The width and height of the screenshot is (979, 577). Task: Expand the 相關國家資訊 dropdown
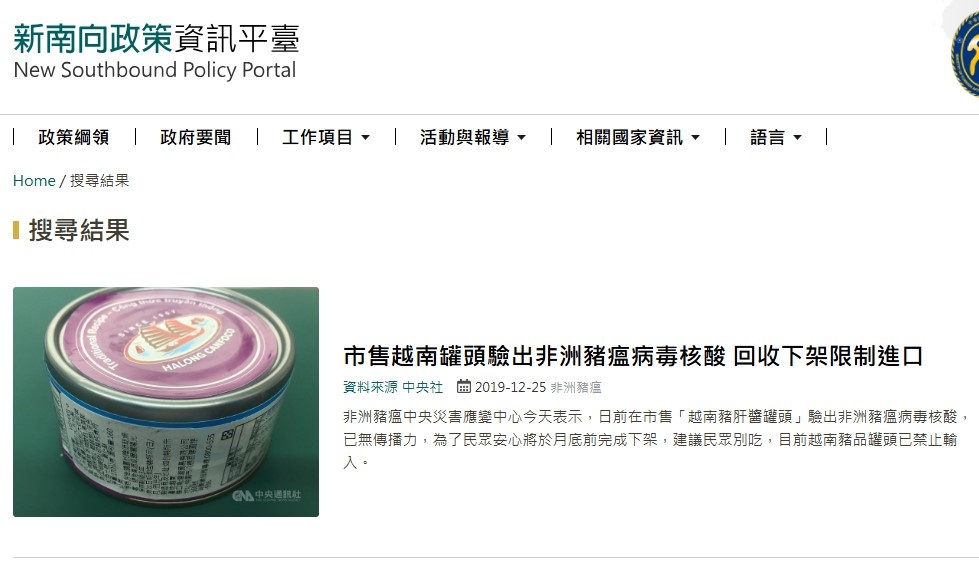[x=638, y=137]
